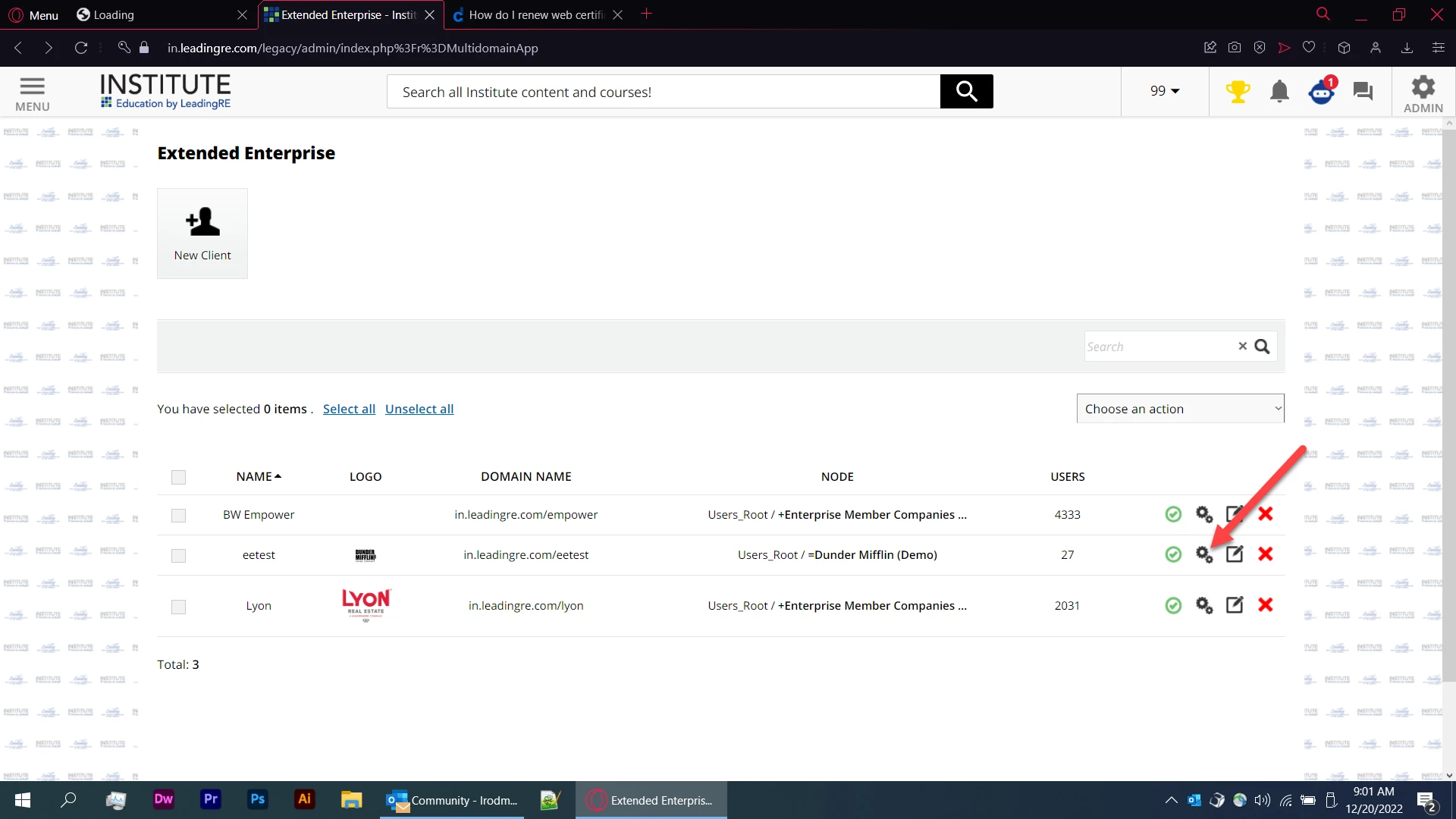Click the Select all link
Viewport: 1456px width, 819px height.
[349, 409]
